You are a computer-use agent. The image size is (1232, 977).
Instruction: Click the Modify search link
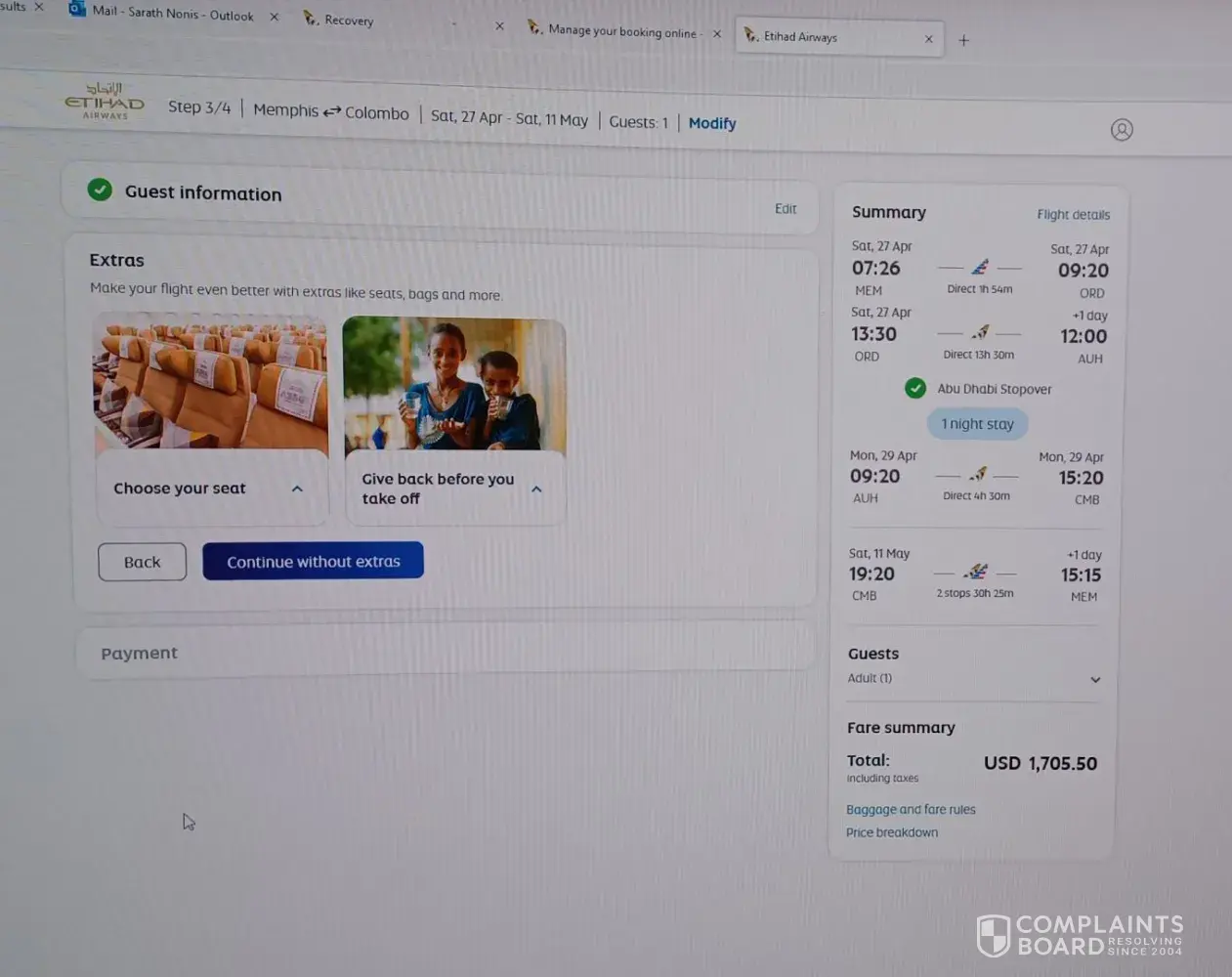(711, 123)
